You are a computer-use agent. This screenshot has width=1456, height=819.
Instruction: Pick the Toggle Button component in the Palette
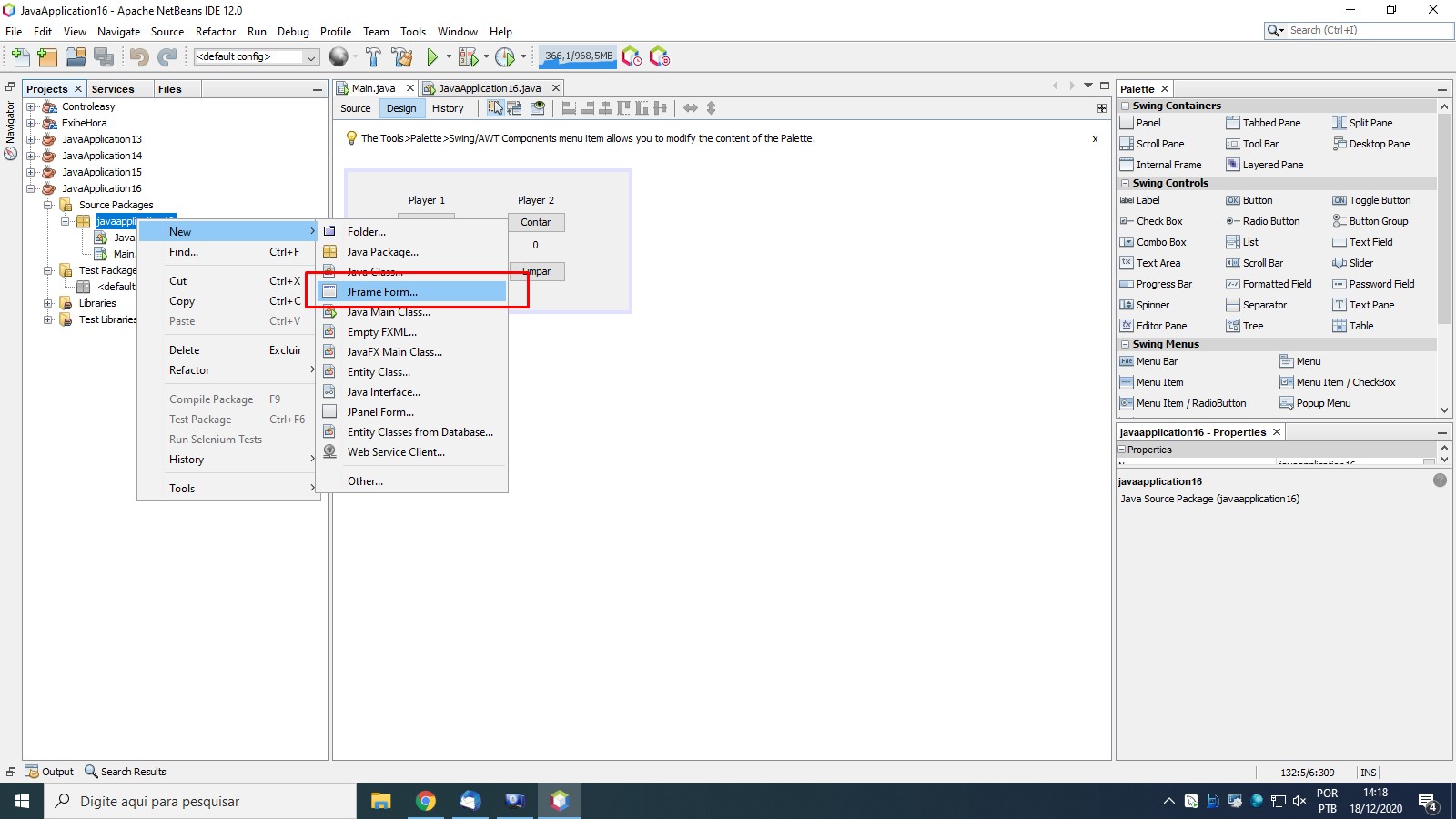[1371, 200]
